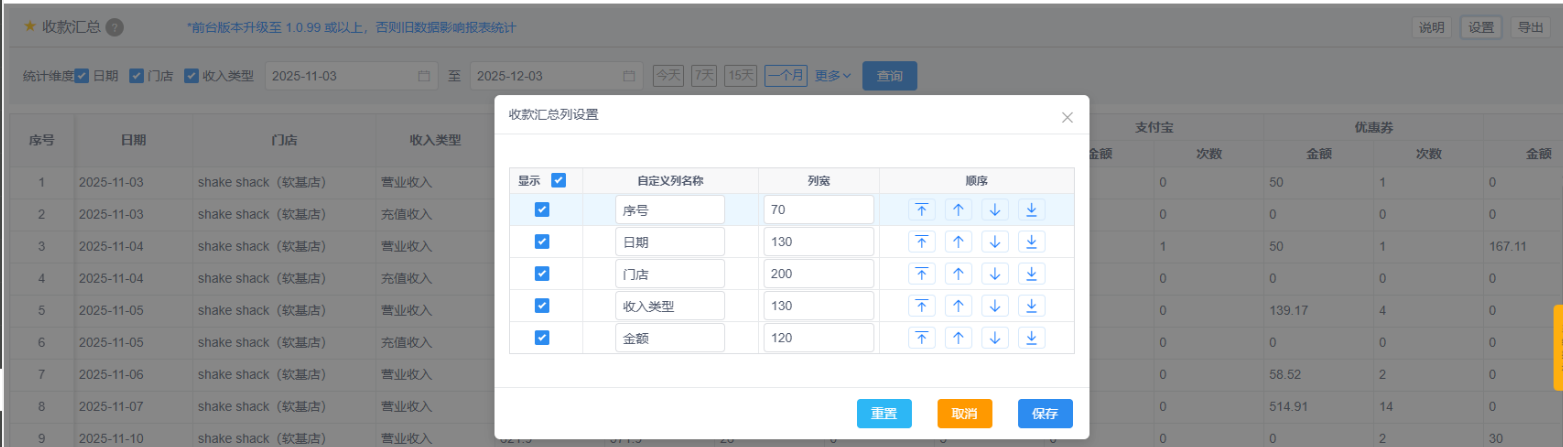This screenshot has height=447, width=1563.
Task: Uncheck the 金额 row display checkbox
Action: [x=541, y=337]
